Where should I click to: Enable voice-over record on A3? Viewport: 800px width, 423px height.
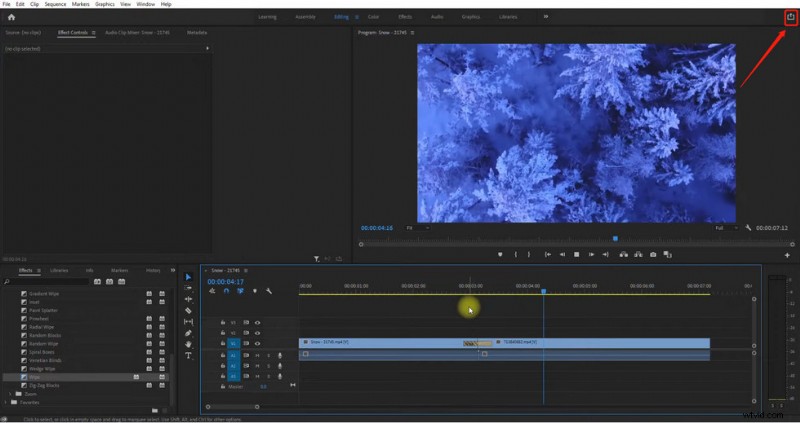pos(280,377)
